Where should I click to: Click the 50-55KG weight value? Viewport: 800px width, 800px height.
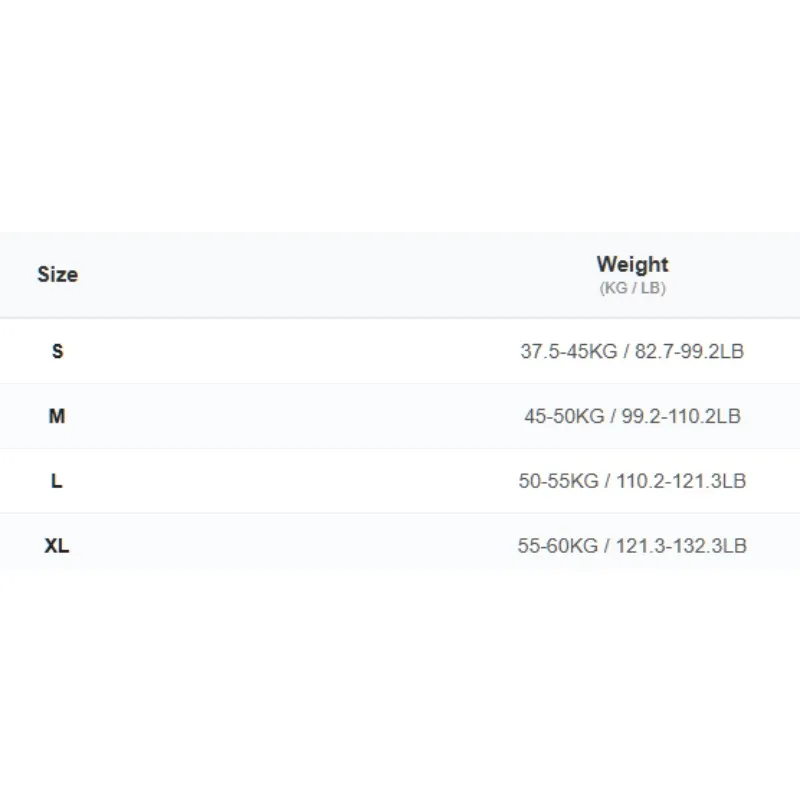click(x=559, y=481)
